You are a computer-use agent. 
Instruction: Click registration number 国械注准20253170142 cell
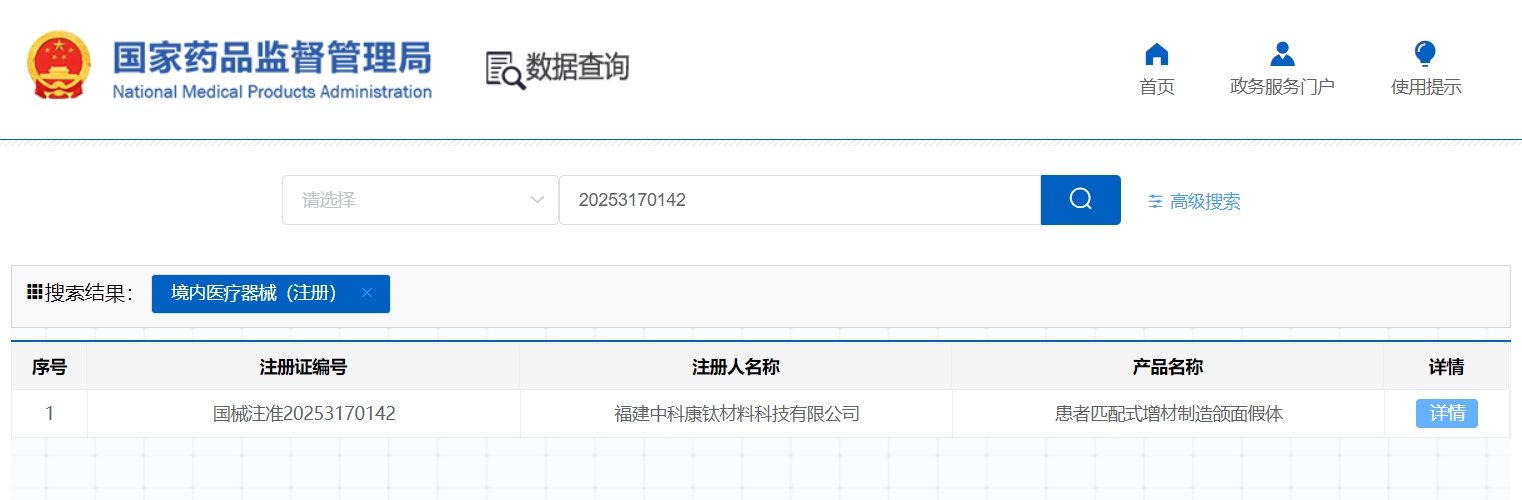[x=304, y=413]
